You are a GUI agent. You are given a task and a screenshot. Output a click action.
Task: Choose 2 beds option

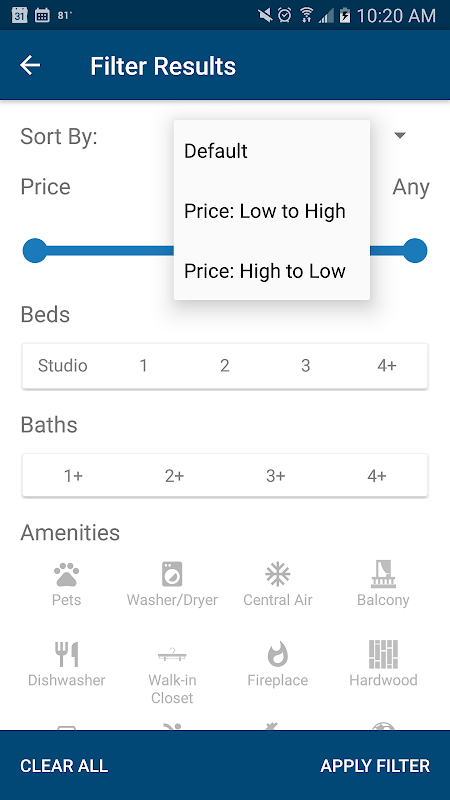[224, 366]
